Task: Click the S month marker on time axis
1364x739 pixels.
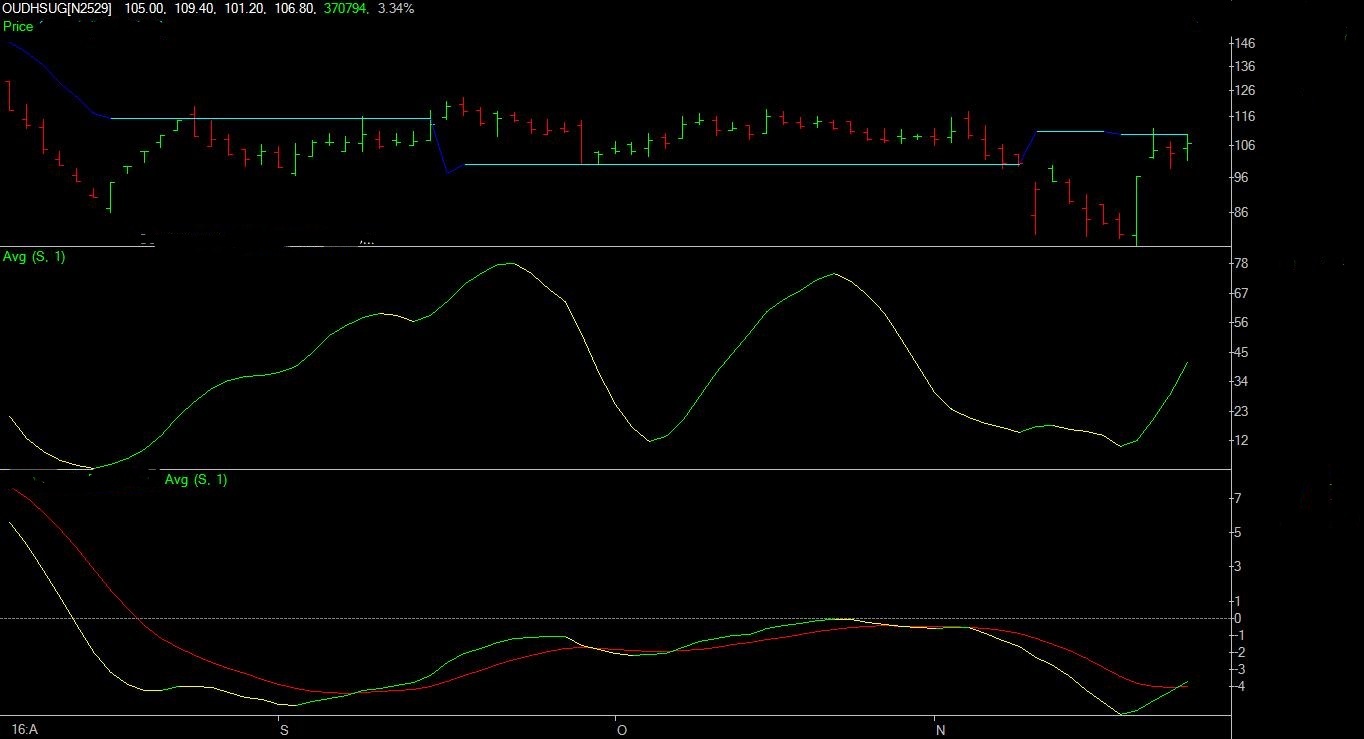Action: pos(284,729)
